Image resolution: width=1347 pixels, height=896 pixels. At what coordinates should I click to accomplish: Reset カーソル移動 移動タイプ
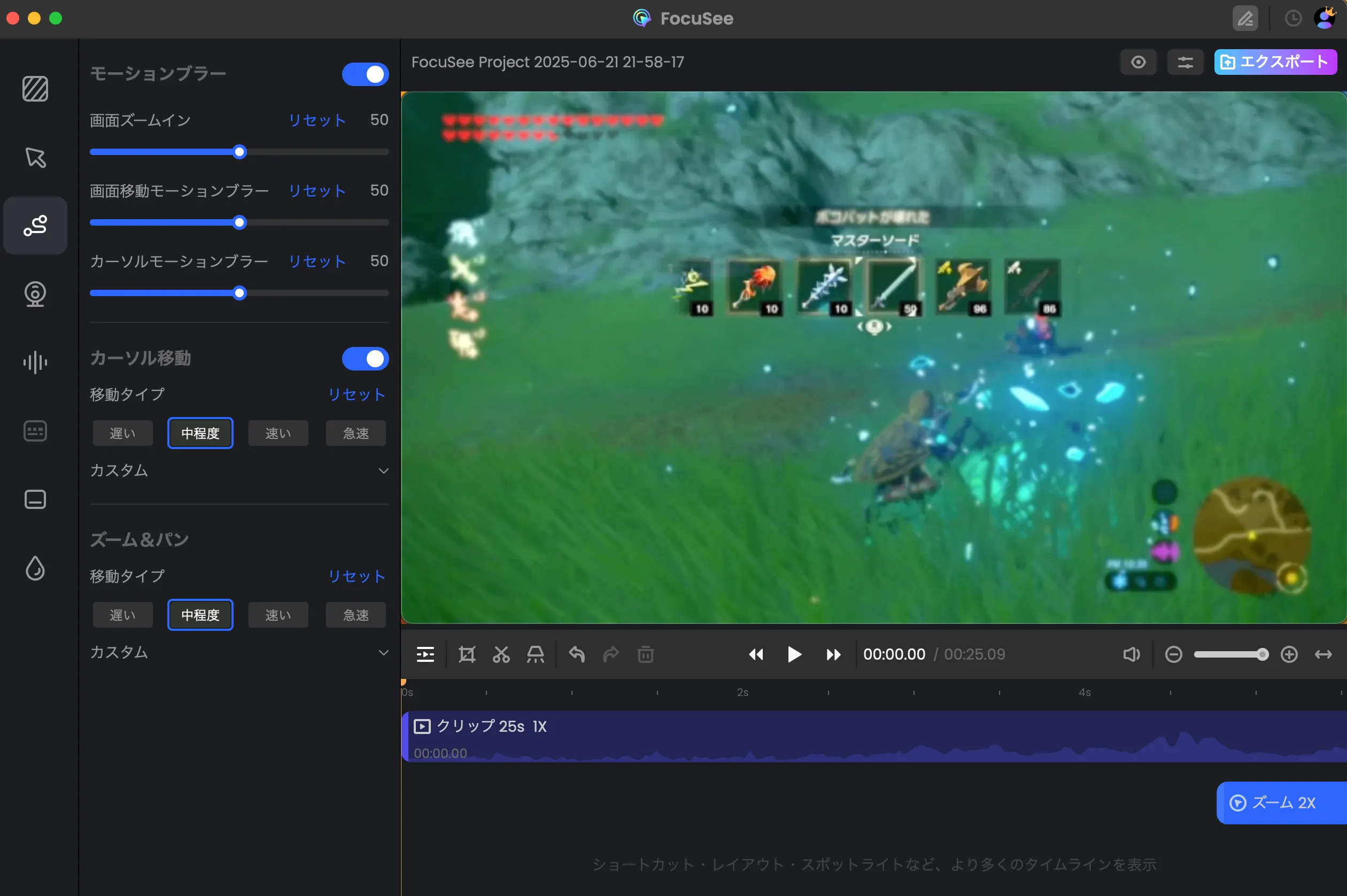[x=357, y=395]
